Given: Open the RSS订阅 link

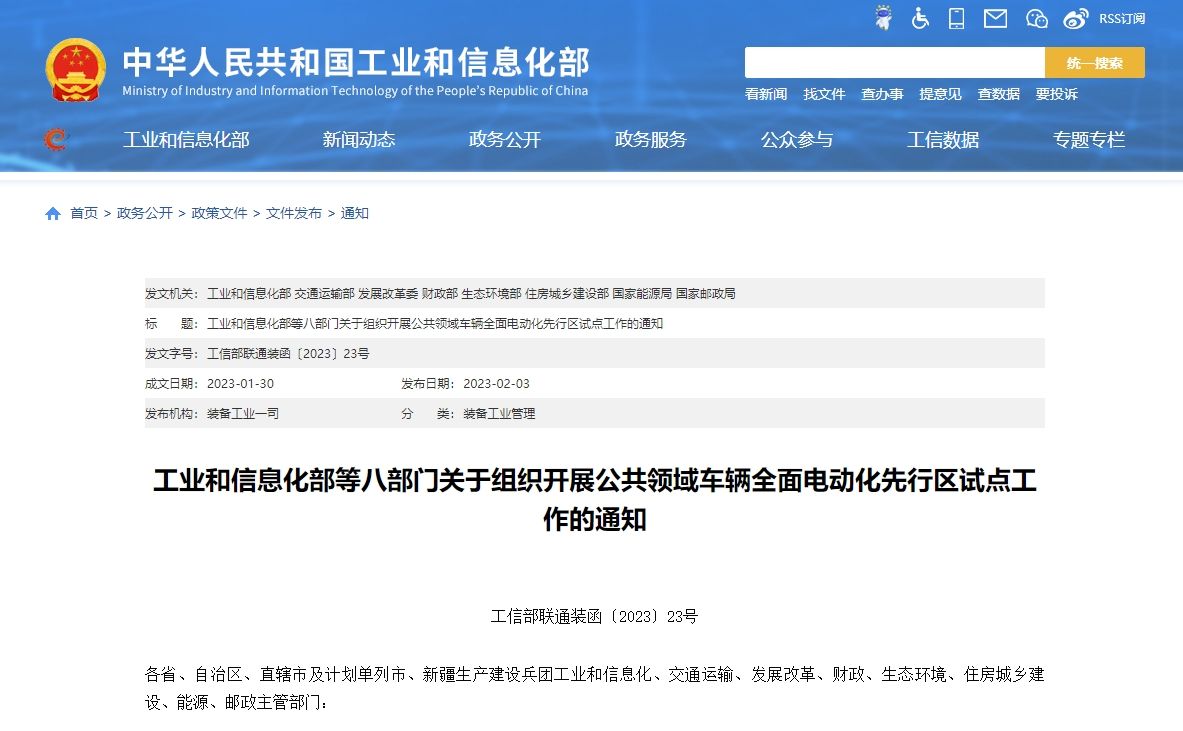Looking at the screenshot, I should pyautogui.click(x=1122, y=18).
